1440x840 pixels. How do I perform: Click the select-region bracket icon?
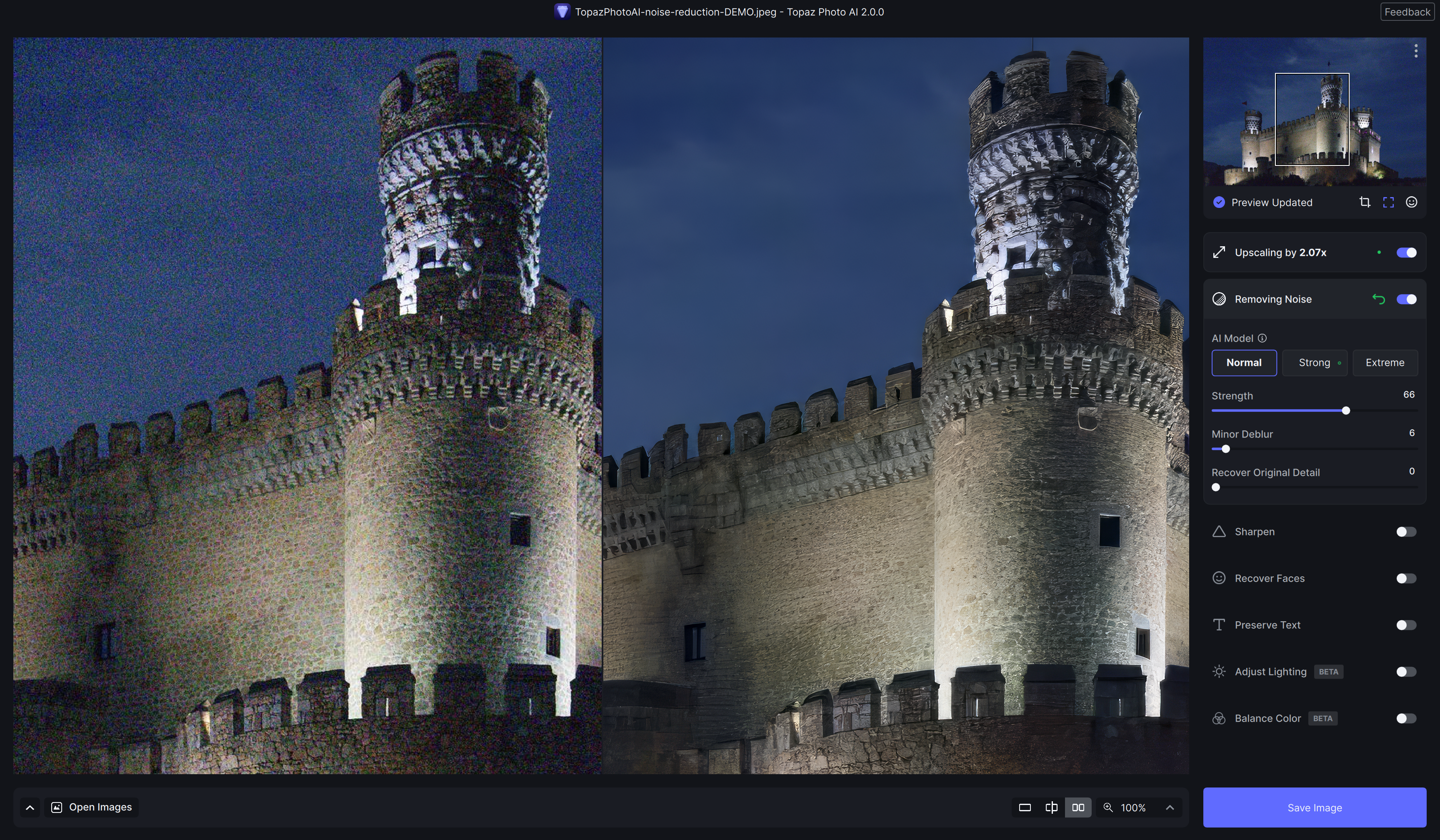(1388, 202)
